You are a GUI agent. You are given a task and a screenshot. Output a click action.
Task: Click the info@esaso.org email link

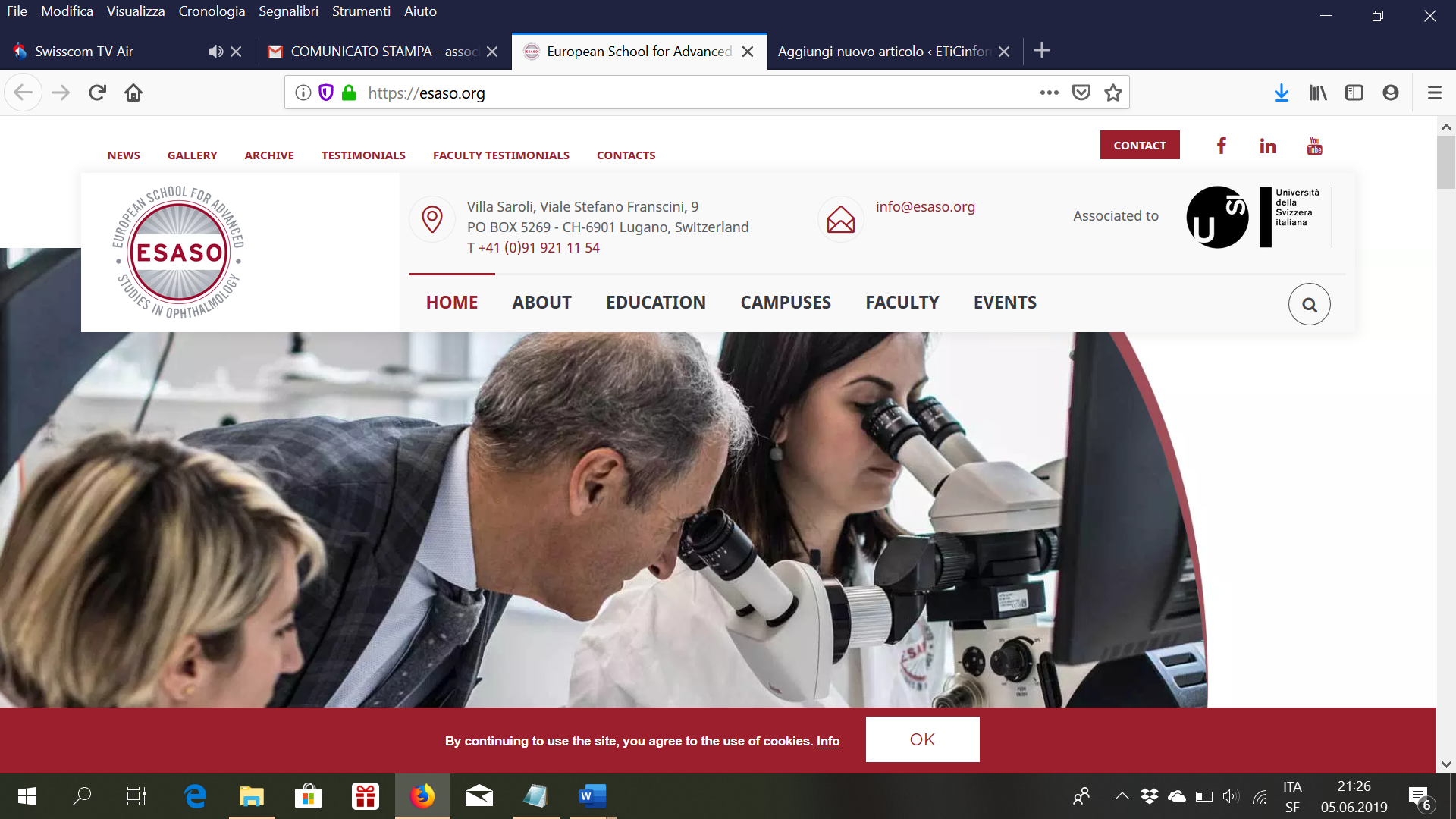tap(925, 206)
